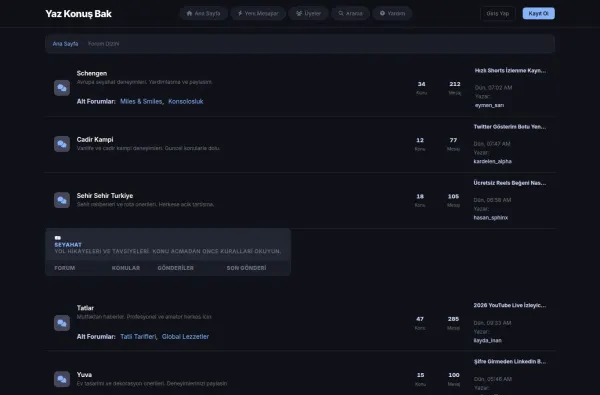Open user profile eymen_sari
Image resolution: width=600 pixels, height=395 pixels.
489,105
